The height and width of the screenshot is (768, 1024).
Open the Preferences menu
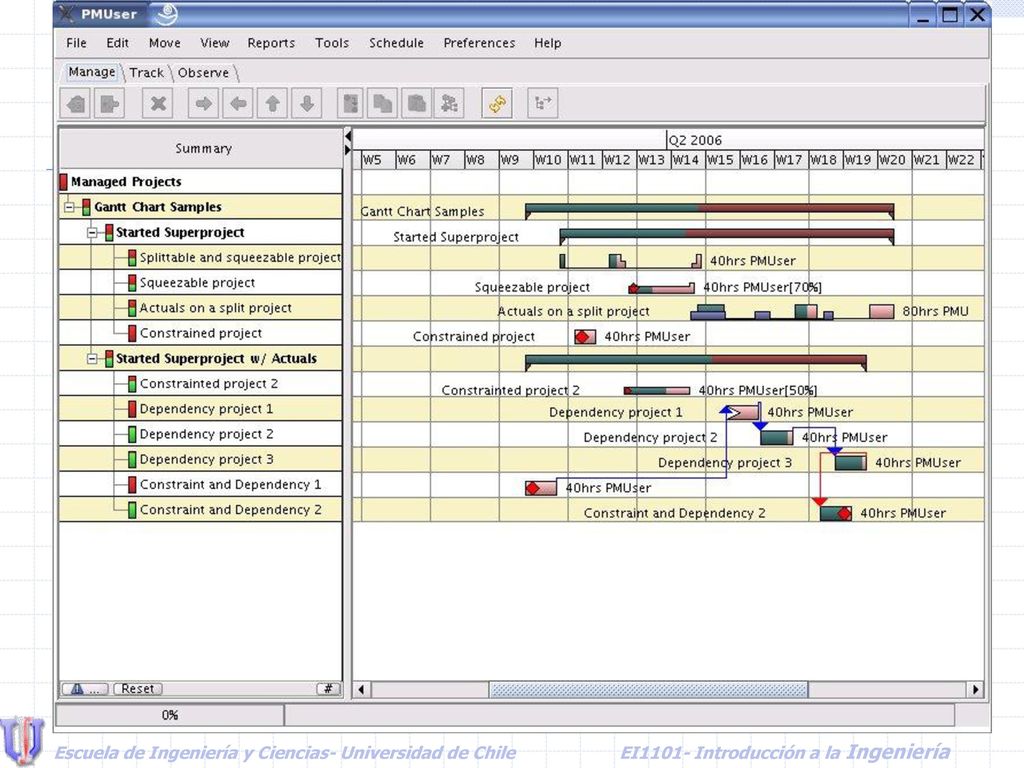pyautogui.click(x=479, y=43)
